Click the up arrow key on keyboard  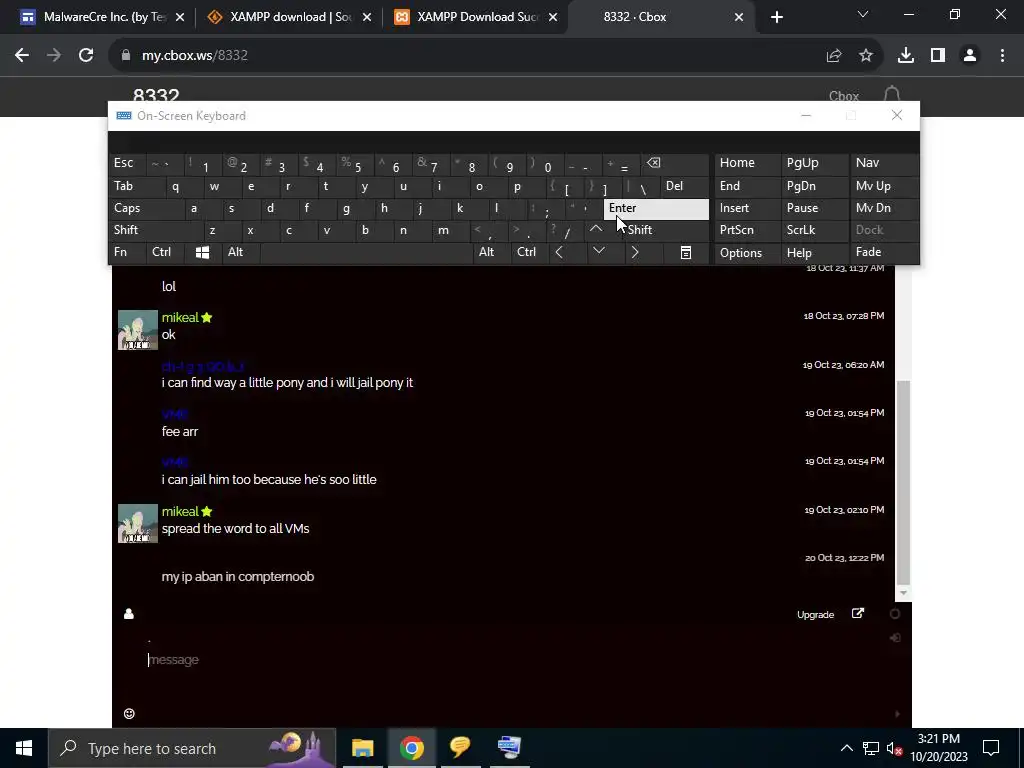pyautogui.click(x=596, y=230)
